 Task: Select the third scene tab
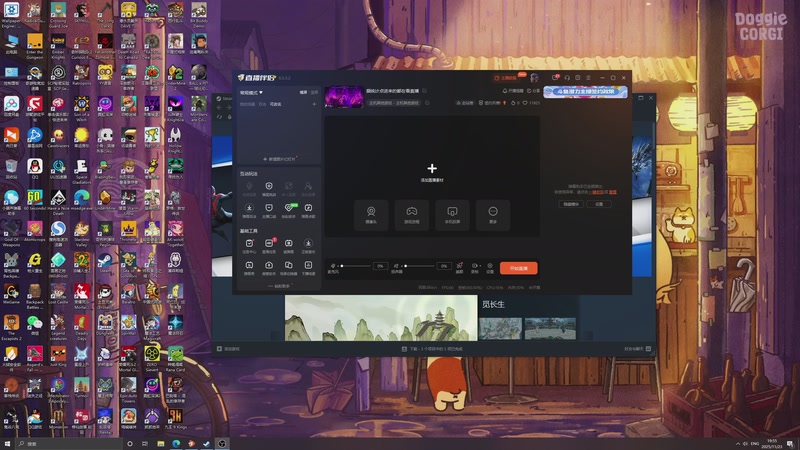(x=276, y=104)
